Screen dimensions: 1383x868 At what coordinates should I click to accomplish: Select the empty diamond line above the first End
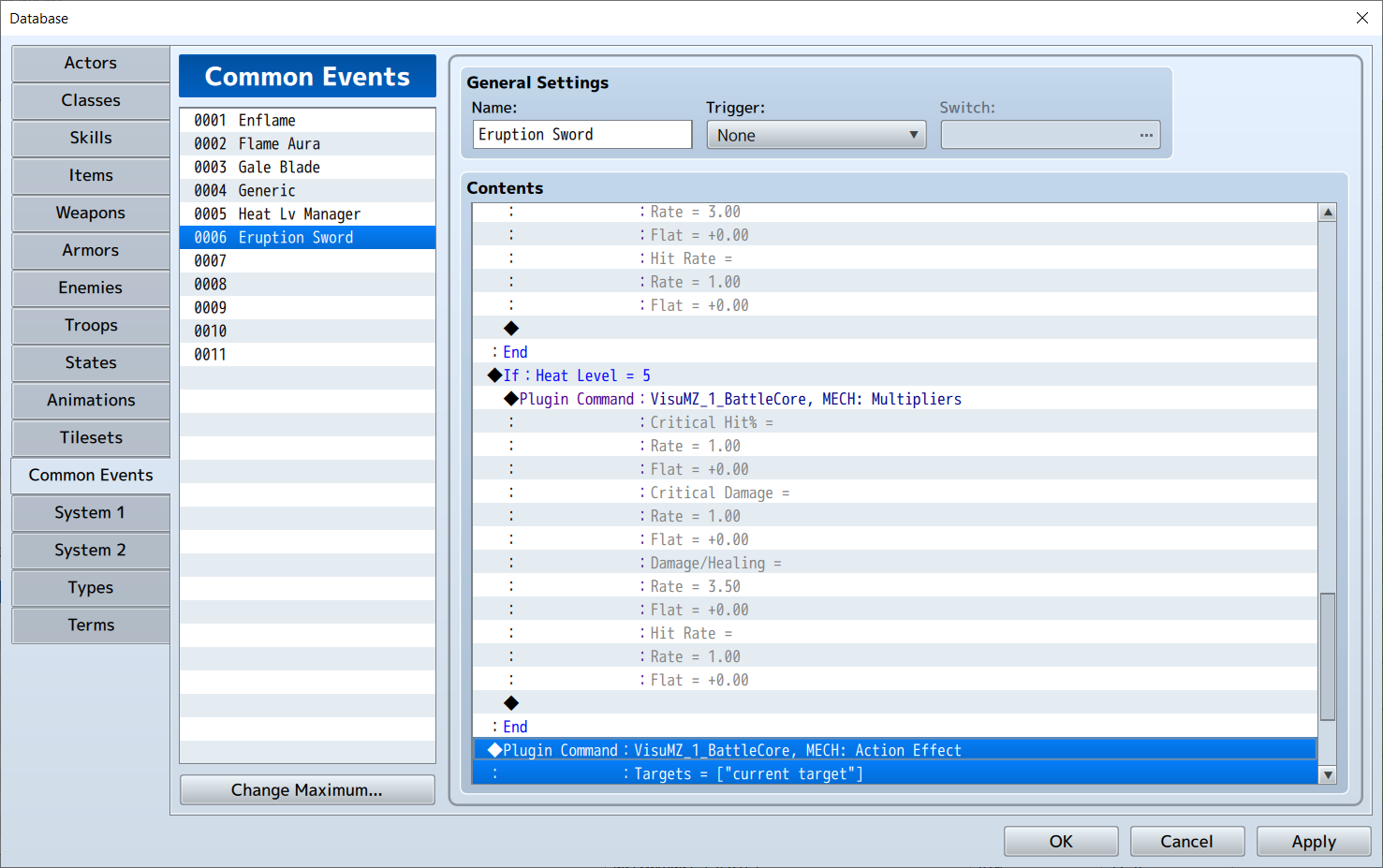(x=894, y=329)
